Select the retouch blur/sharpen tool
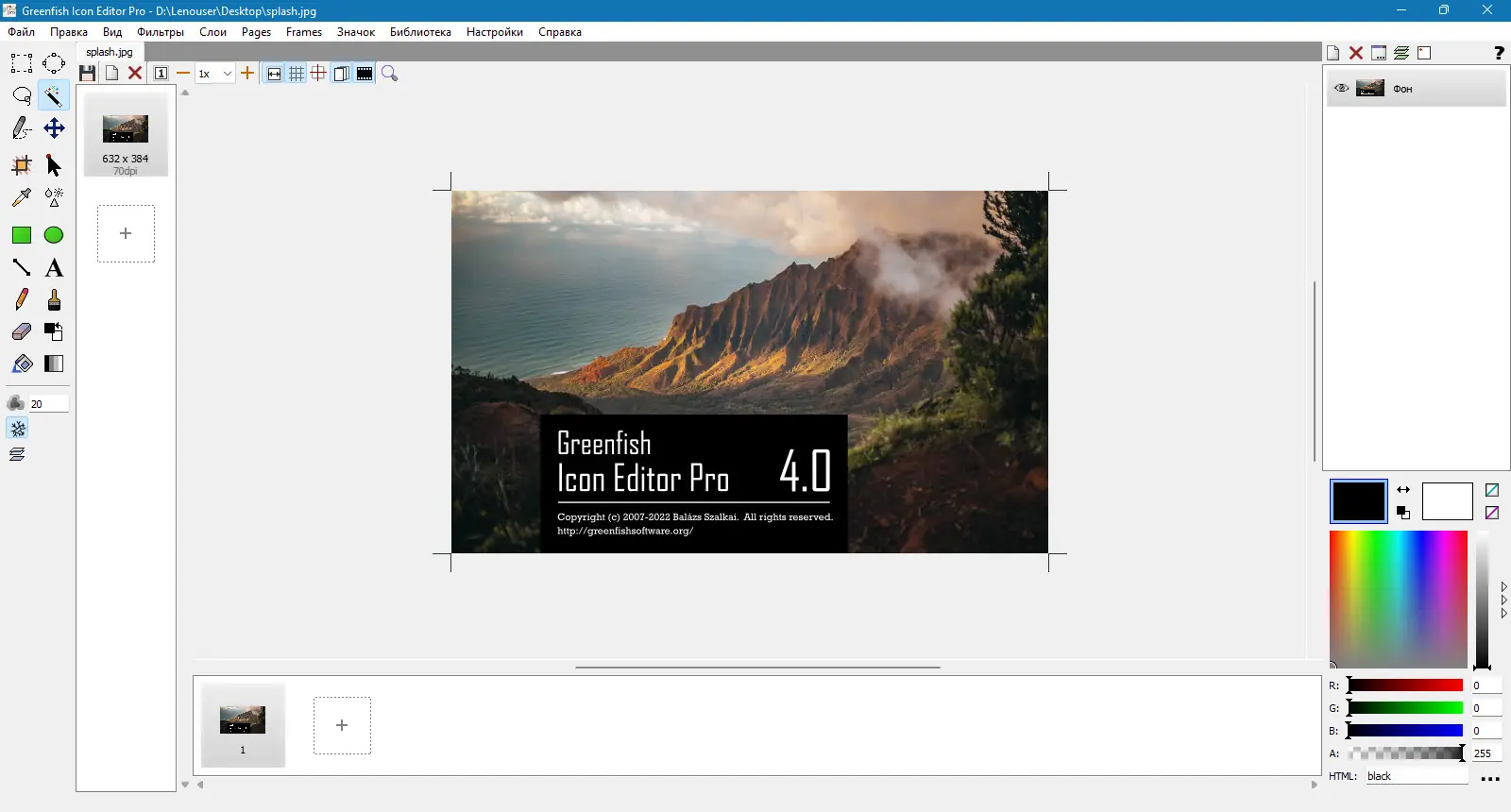The height and width of the screenshot is (812, 1511). click(x=54, y=197)
